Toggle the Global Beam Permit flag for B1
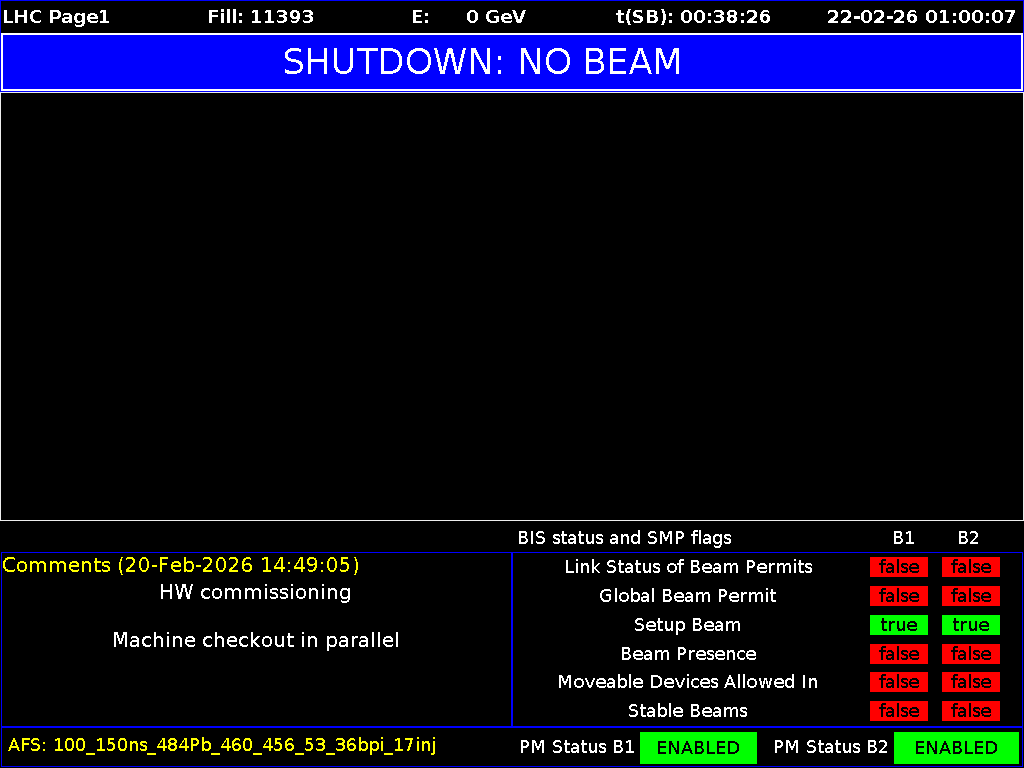This screenshot has height=768, width=1024. [898, 596]
